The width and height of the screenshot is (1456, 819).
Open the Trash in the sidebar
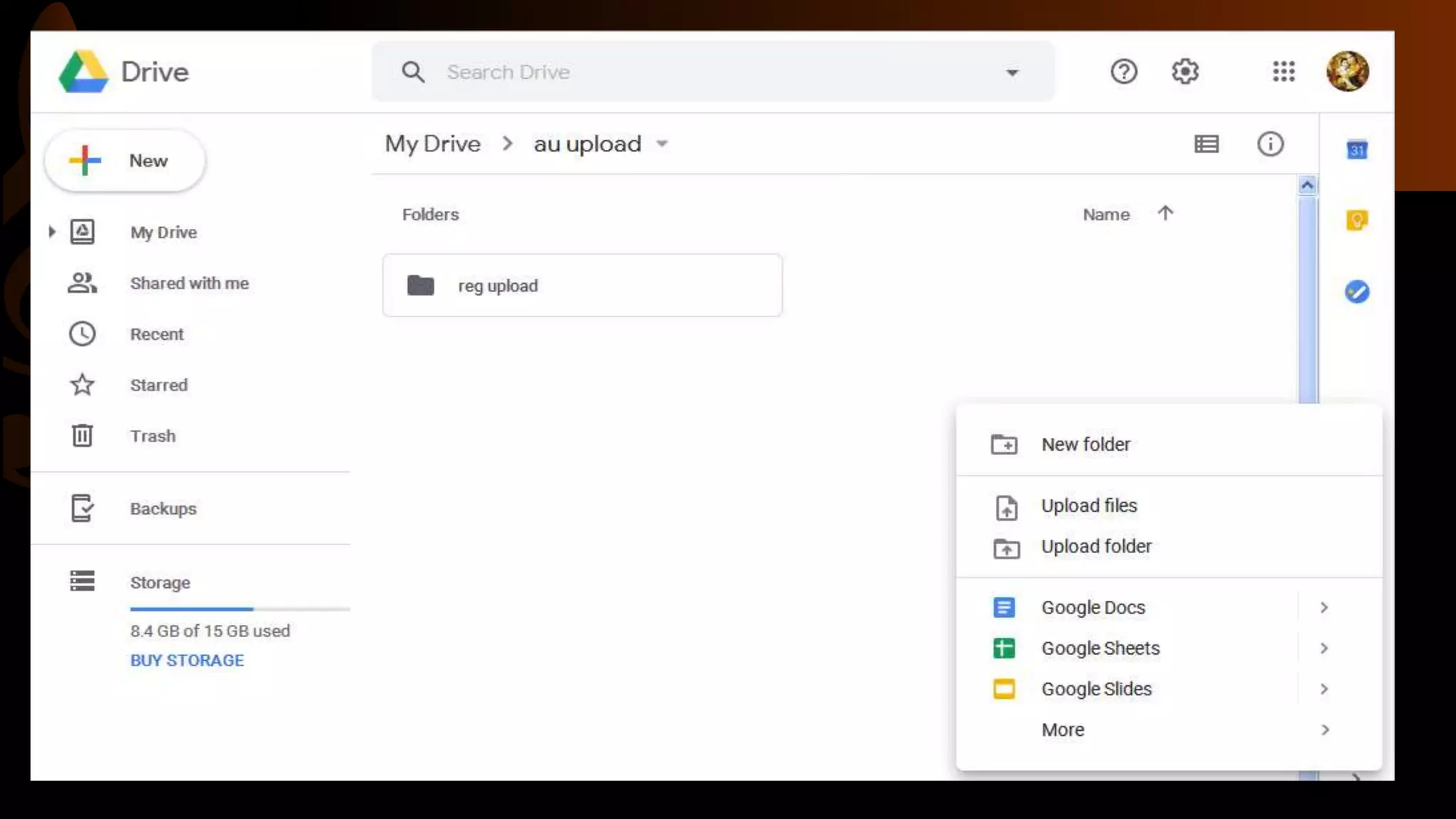152,436
